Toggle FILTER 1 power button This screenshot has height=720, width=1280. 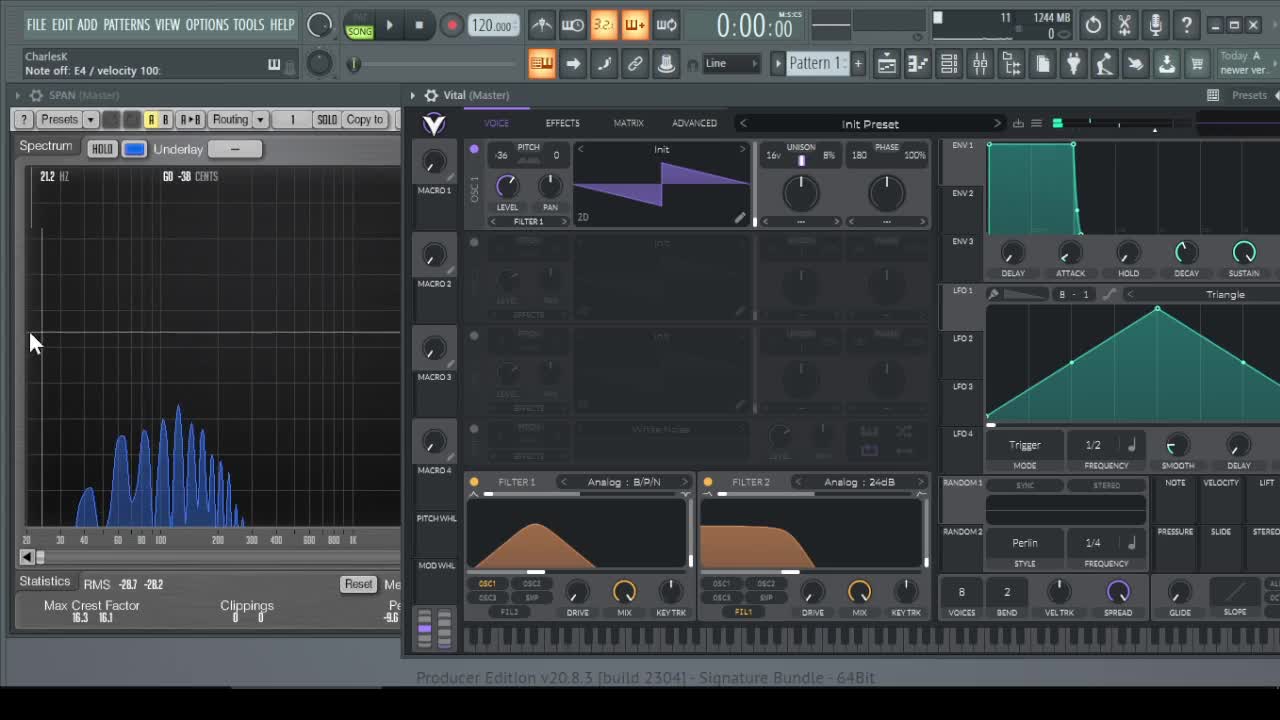point(474,482)
